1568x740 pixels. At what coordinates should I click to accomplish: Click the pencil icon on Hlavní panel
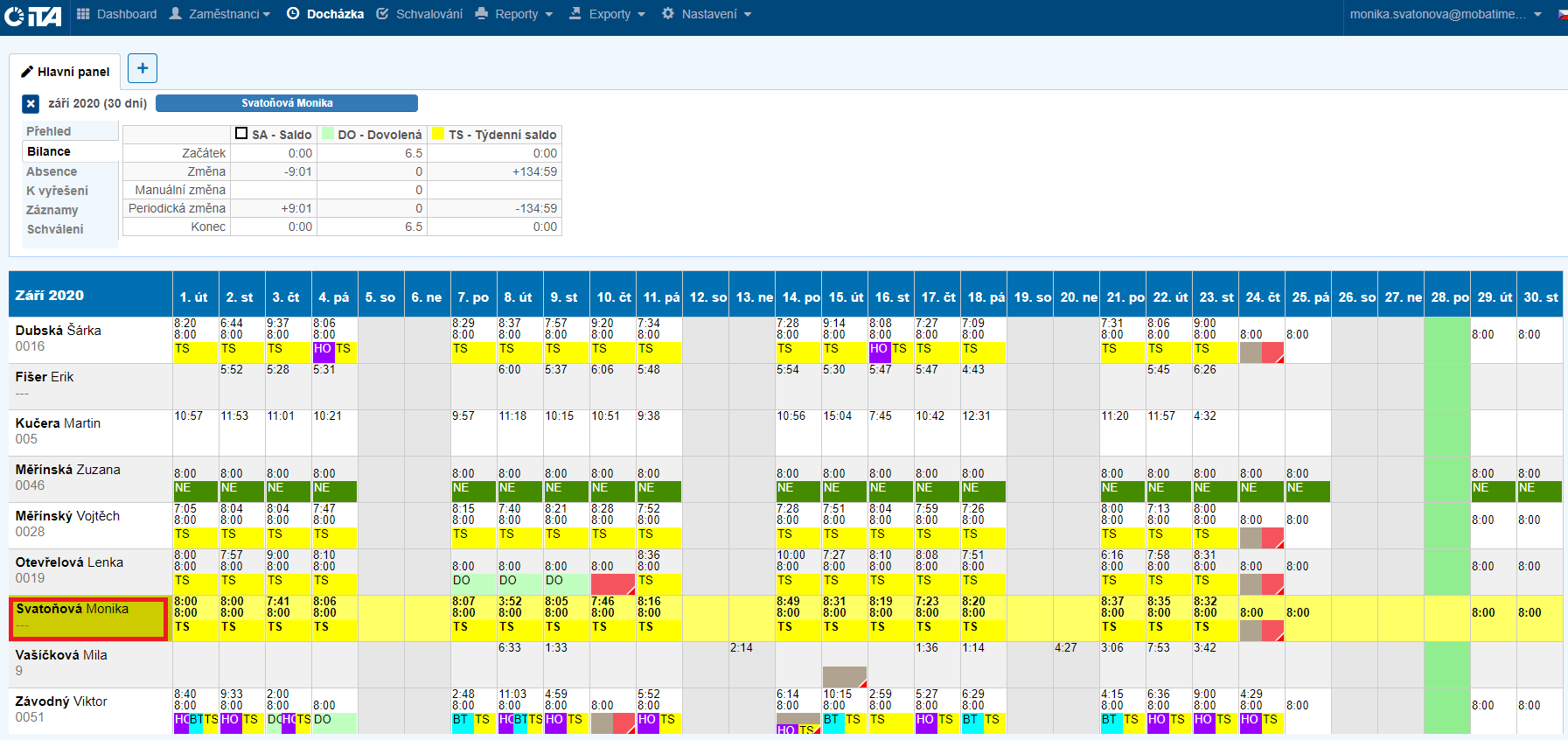point(27,72)
